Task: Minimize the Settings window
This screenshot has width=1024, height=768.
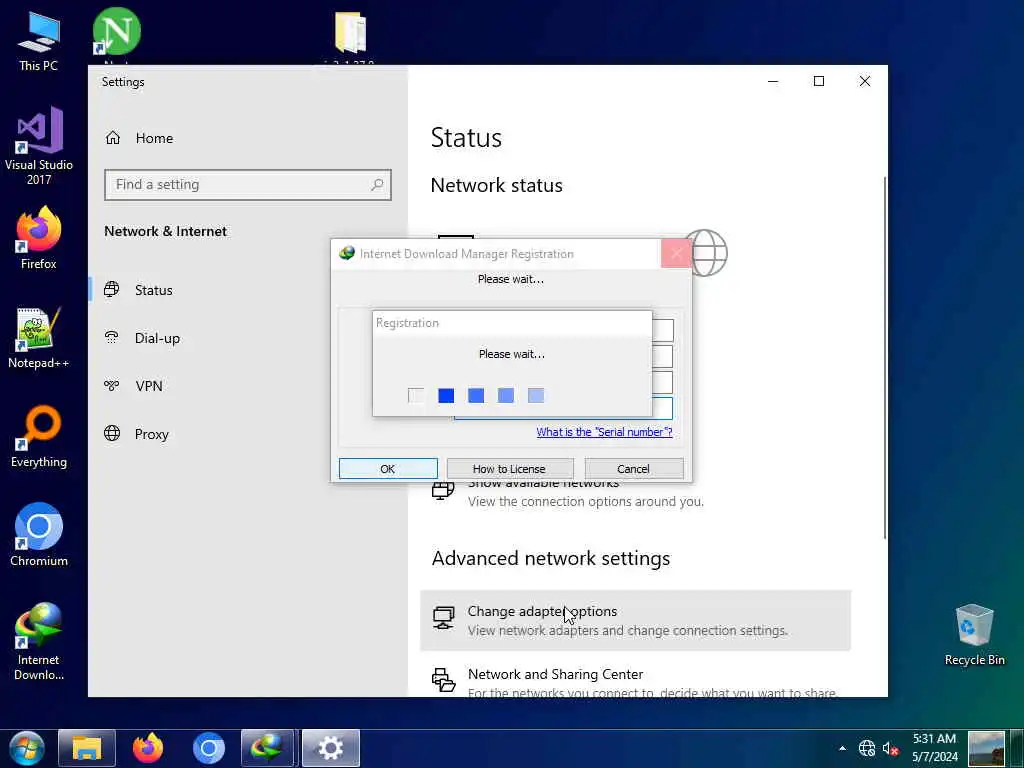Action: 773,81
